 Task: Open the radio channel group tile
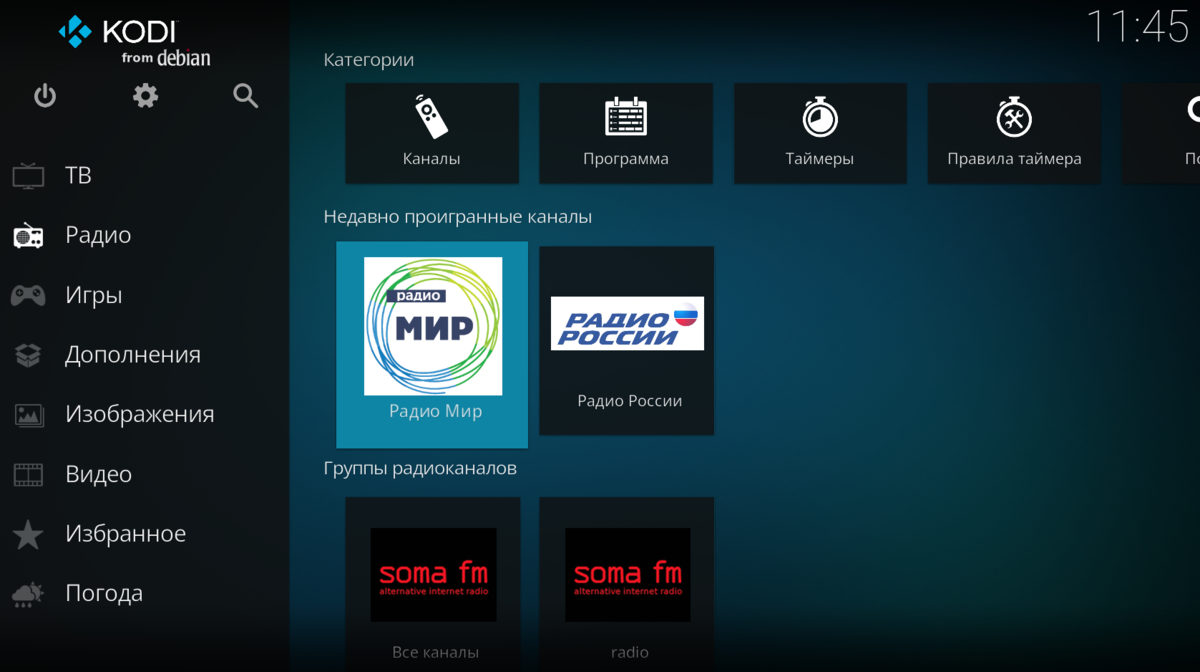coord(627,584)
